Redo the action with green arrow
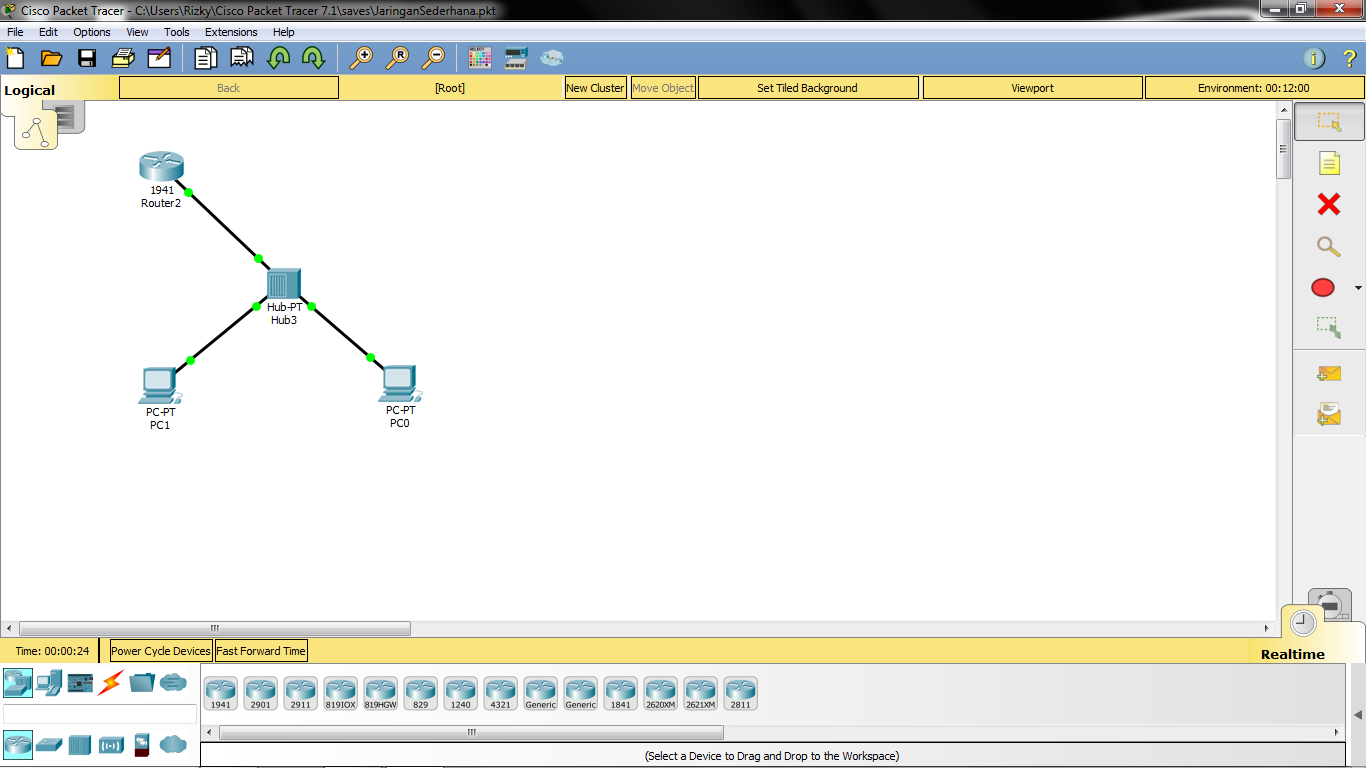 pos(313,58)
